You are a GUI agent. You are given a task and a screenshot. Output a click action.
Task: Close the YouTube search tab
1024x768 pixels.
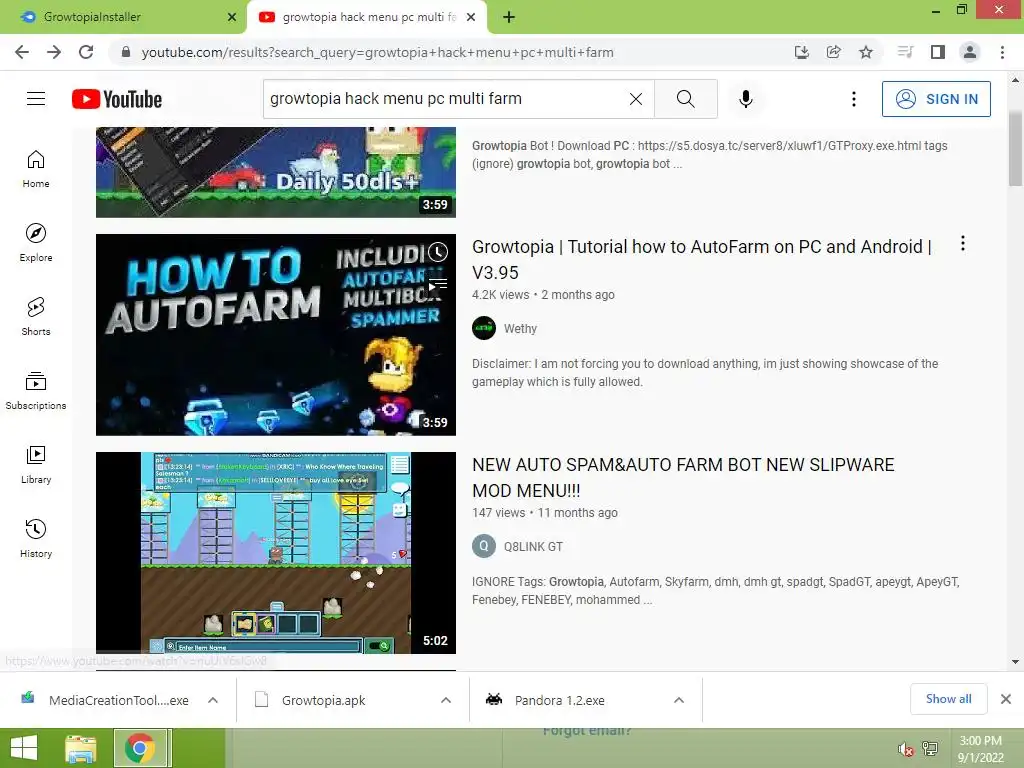[x=471, y=17]
